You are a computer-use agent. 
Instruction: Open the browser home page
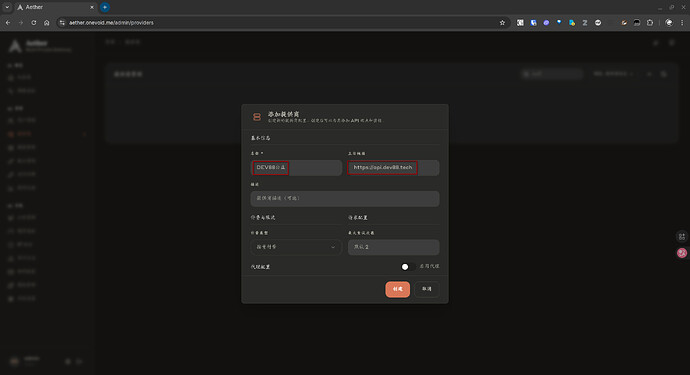click(x=47, y=22)
